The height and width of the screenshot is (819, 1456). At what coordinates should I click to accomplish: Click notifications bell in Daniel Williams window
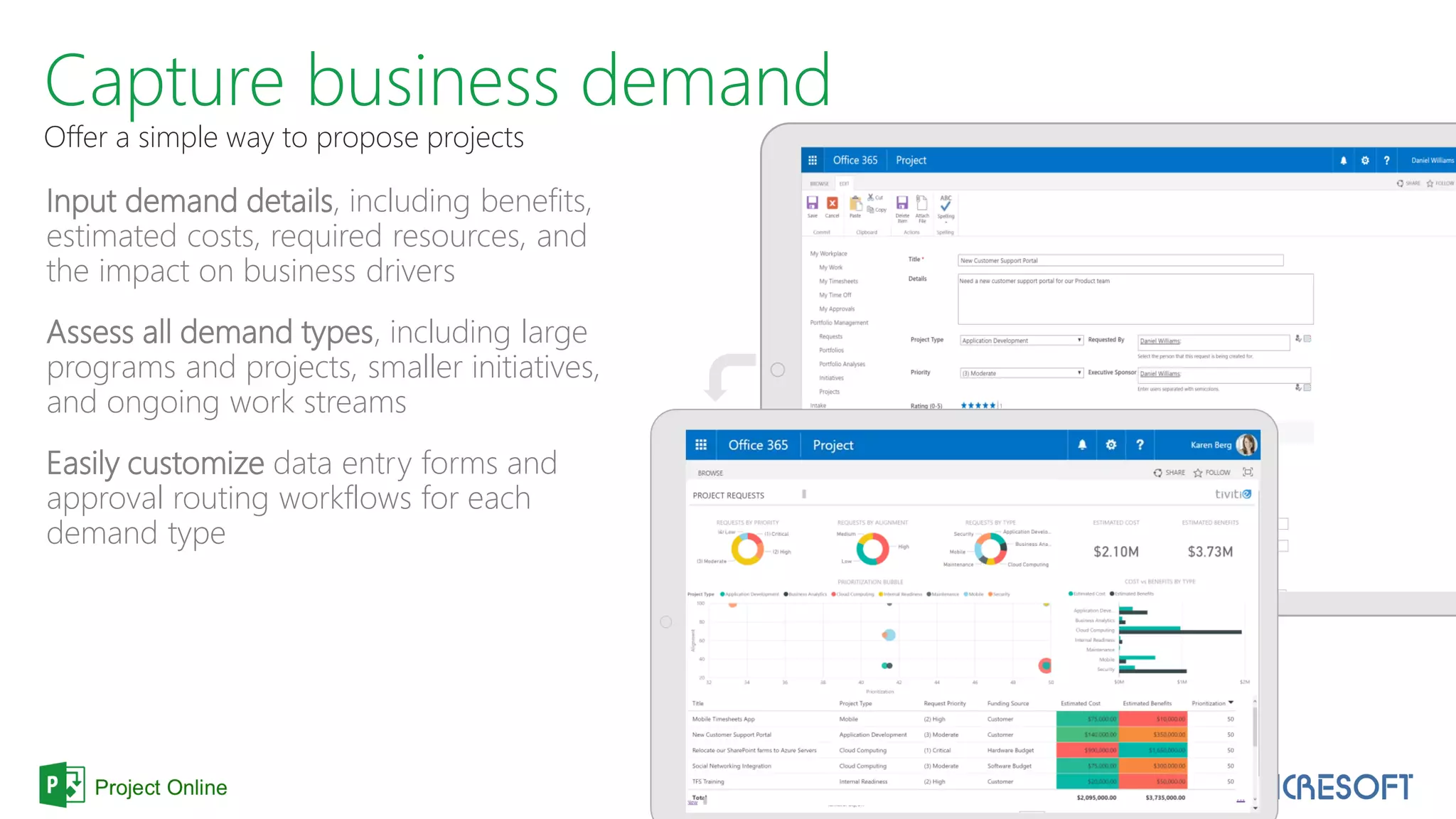[1343, 161]
